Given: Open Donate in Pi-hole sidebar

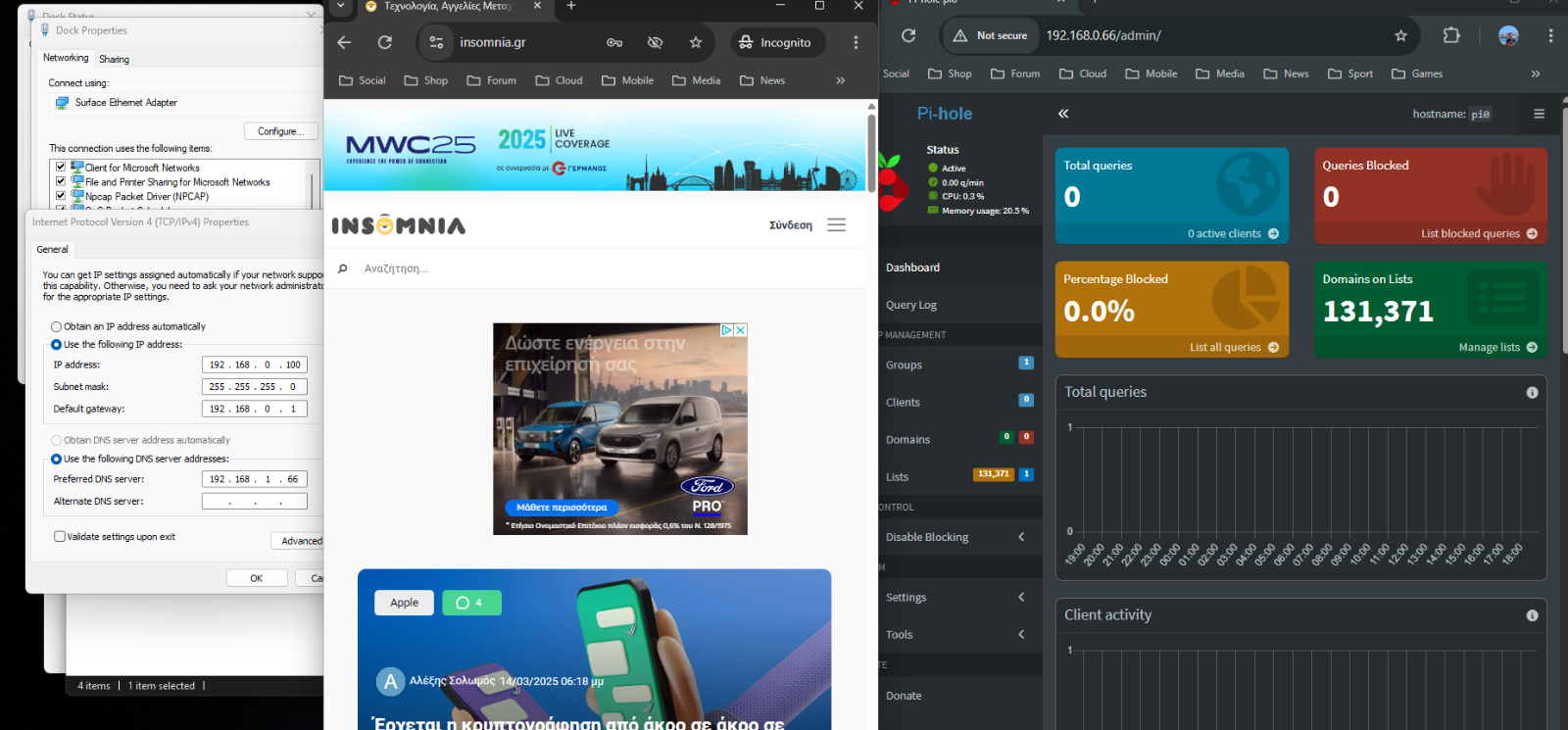Looking at the screenshot, I should [x=904, y=696].
